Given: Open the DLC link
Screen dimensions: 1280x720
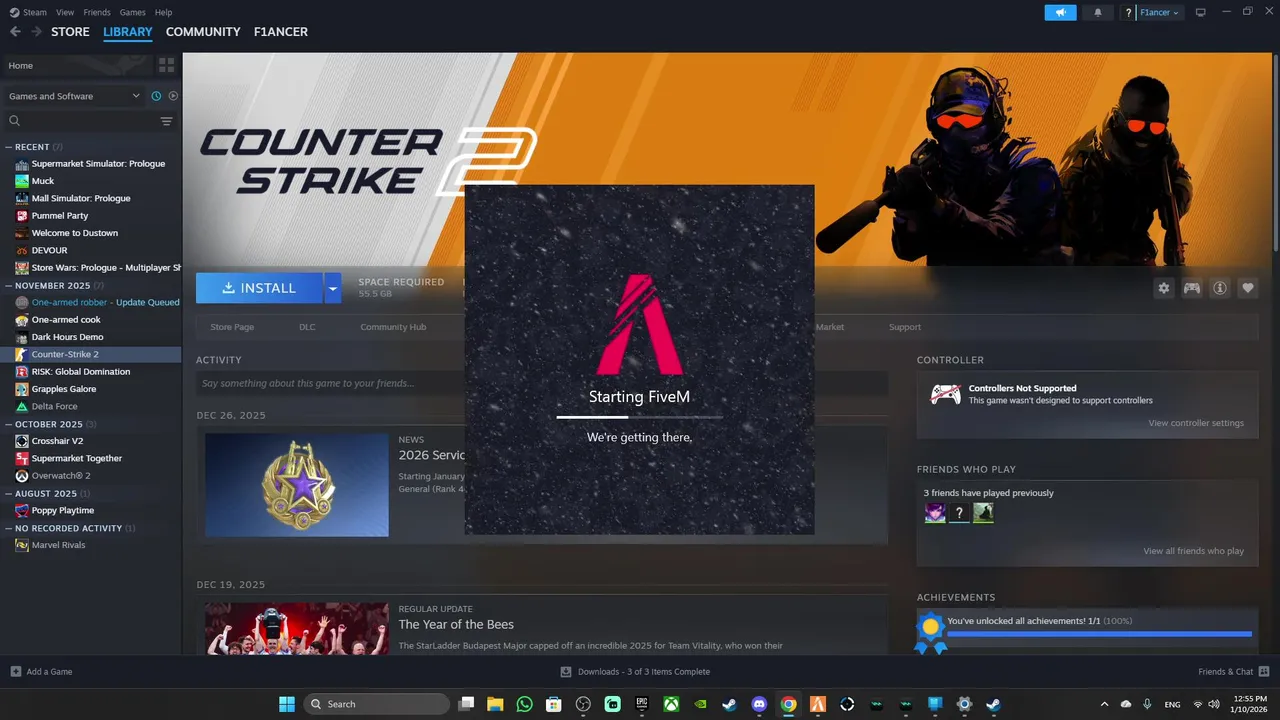Looking at the screenshot, I should tap(307, 327).
